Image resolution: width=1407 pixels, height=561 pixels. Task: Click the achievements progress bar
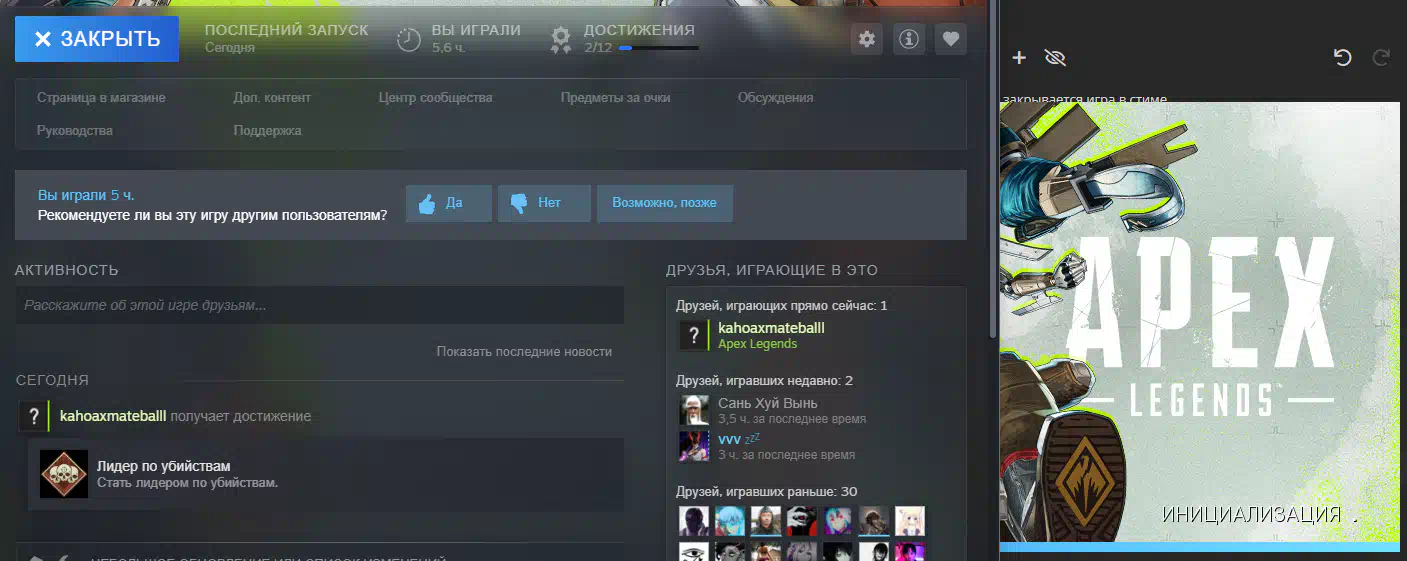click(659, 48)
